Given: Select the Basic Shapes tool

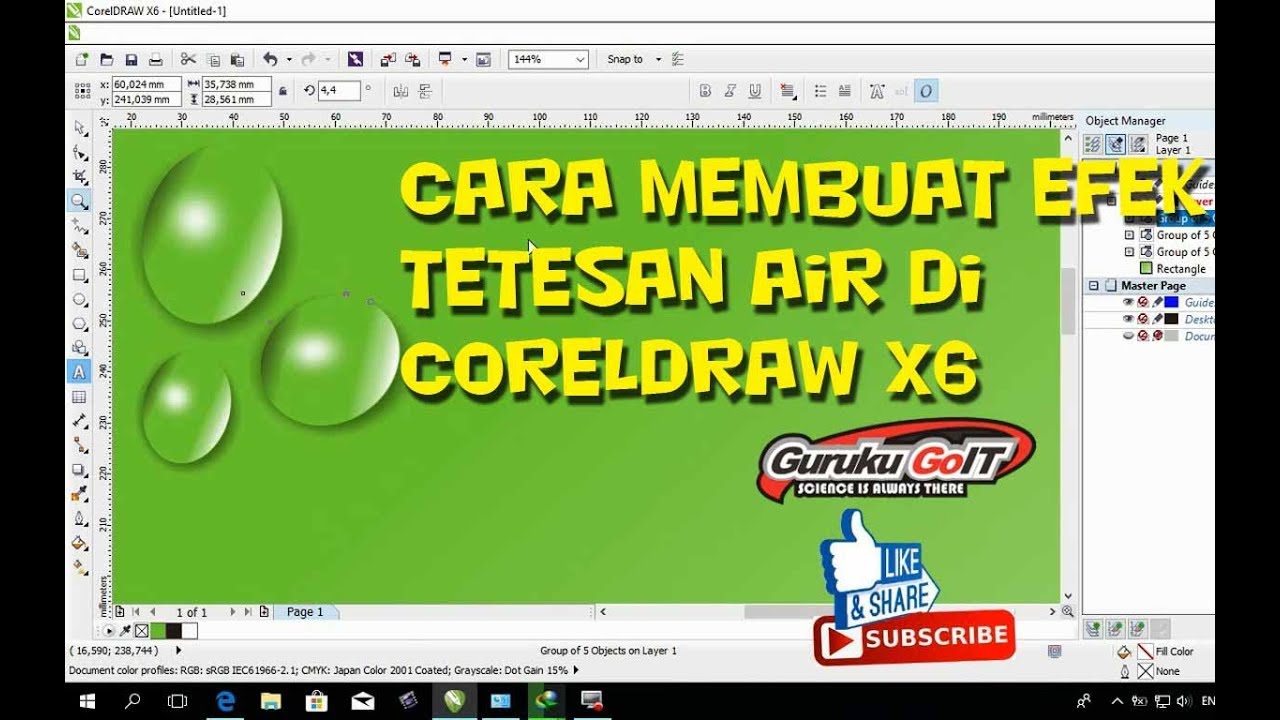Looking at the screenshot, I should [79, 348].
